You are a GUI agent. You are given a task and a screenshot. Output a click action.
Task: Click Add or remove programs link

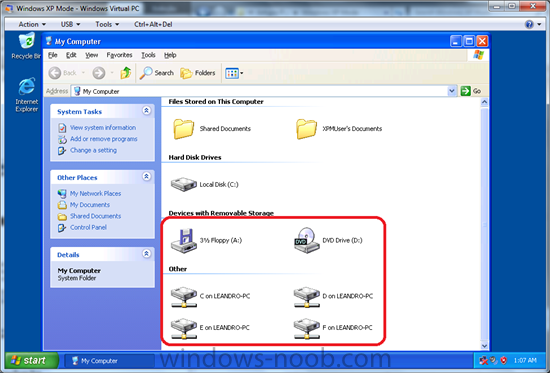[103, 139]
